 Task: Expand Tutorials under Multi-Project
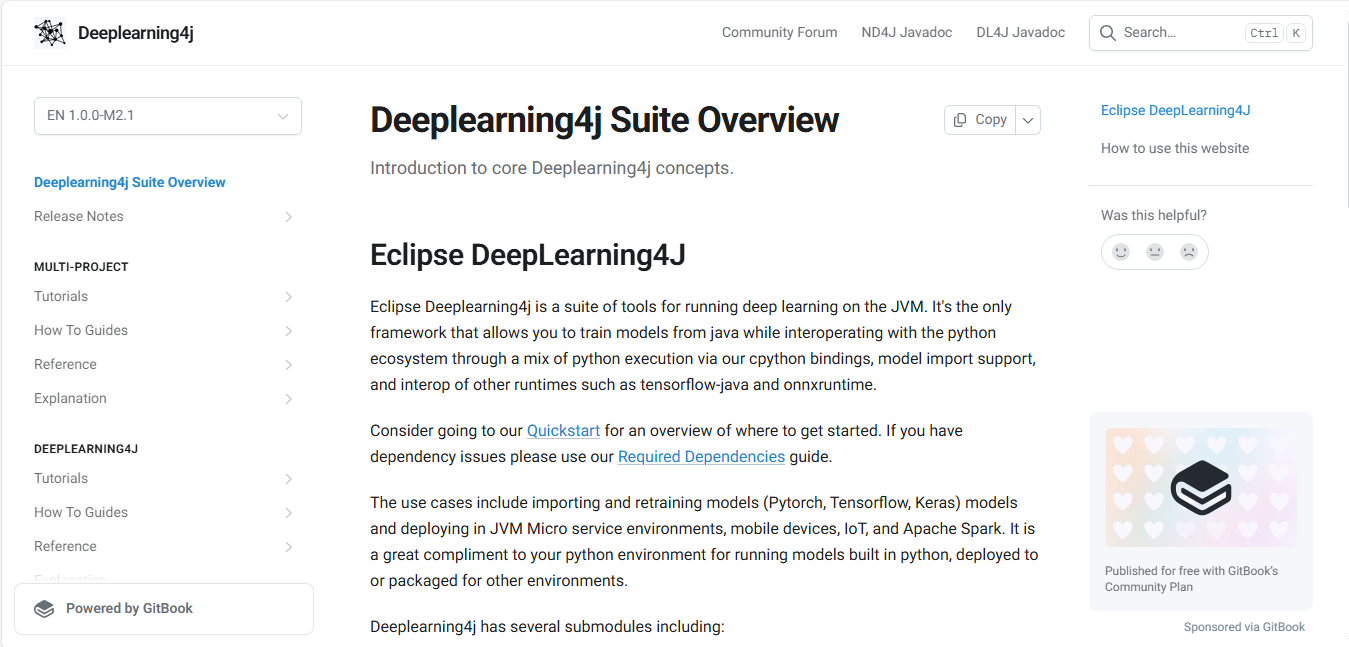(288, 297)
